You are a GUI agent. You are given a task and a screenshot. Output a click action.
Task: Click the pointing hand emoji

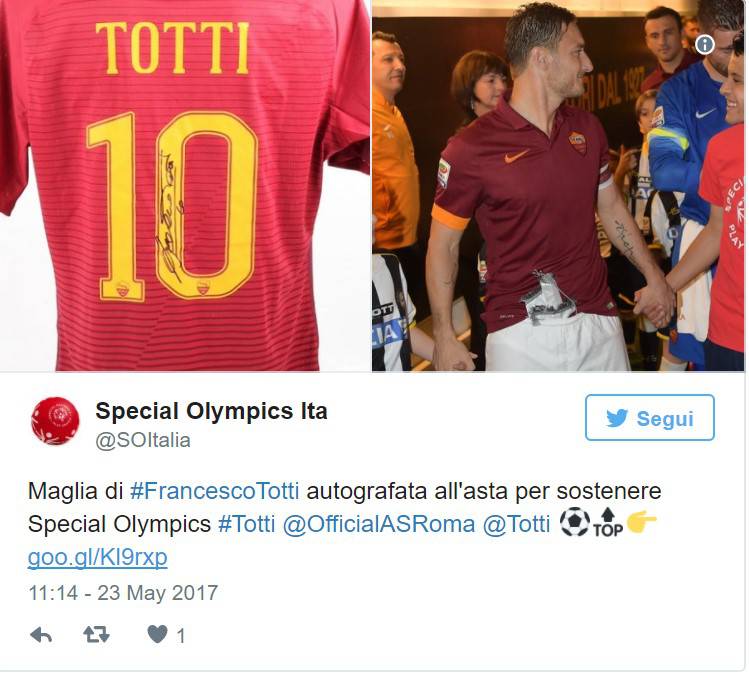[x=642, y=521]
